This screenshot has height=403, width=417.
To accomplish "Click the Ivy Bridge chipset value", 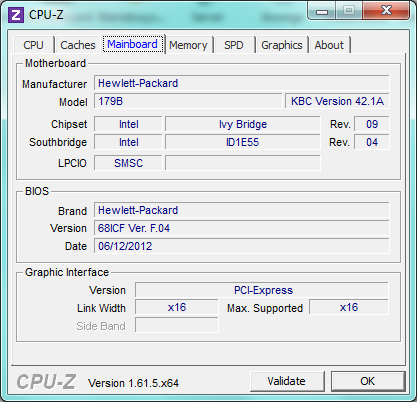I will click(243, 124).
